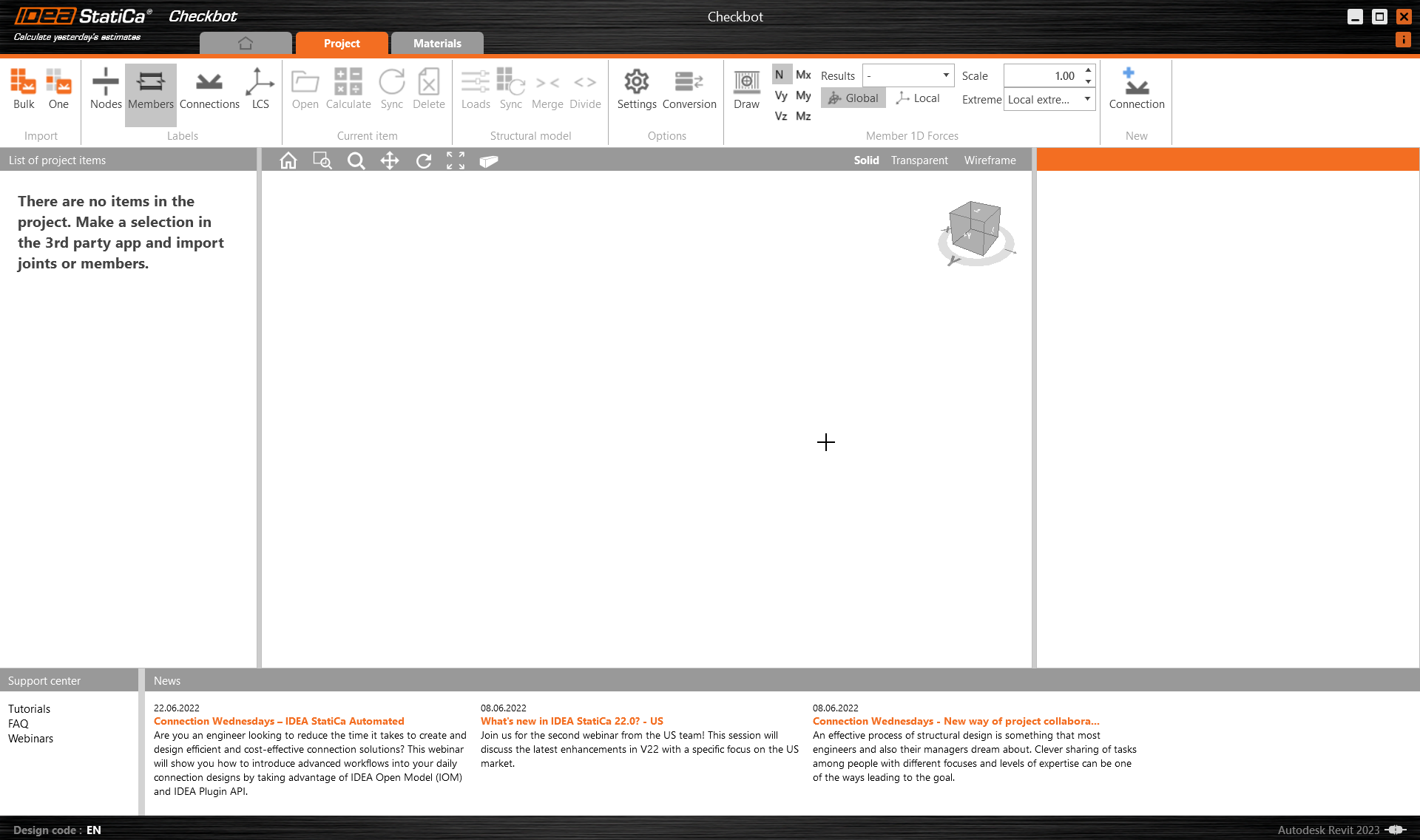This screenshot has height=840, width=1420.
Task: Toggle Vy shear force display
Action: 780,95
